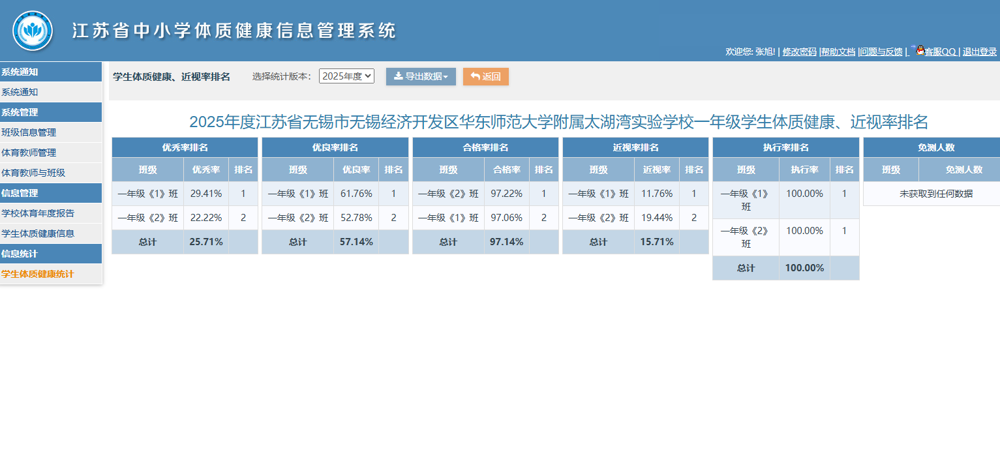Image resolution: width=1000 pixels, height=461 pixels.
Task: Click 退出登录 to log out
Action: pos(979,52)
